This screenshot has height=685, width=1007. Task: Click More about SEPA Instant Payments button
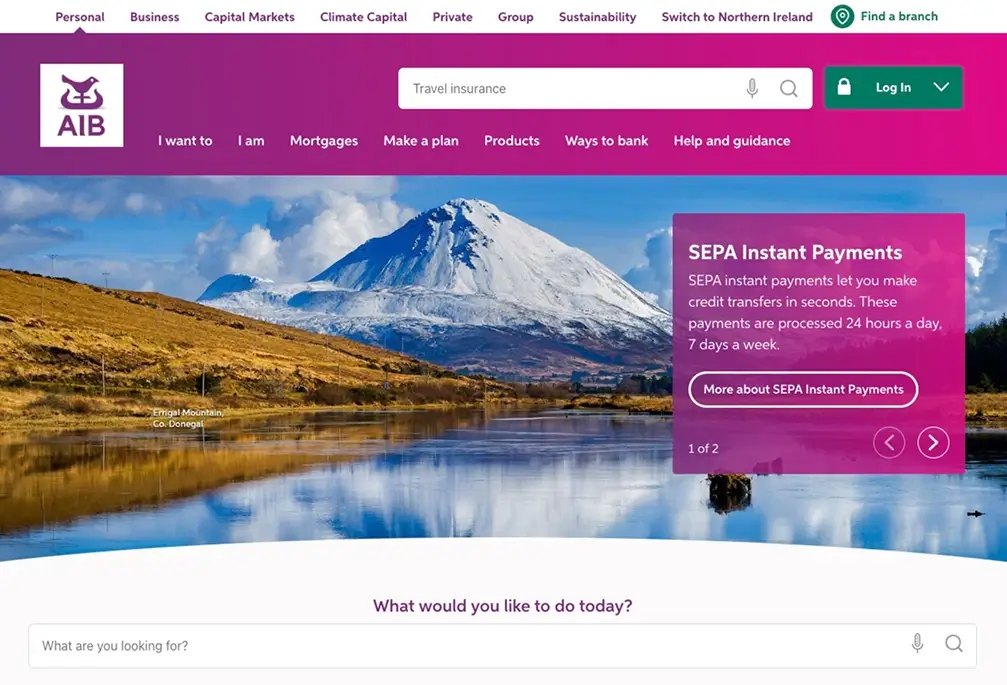(x=803, y=389)
